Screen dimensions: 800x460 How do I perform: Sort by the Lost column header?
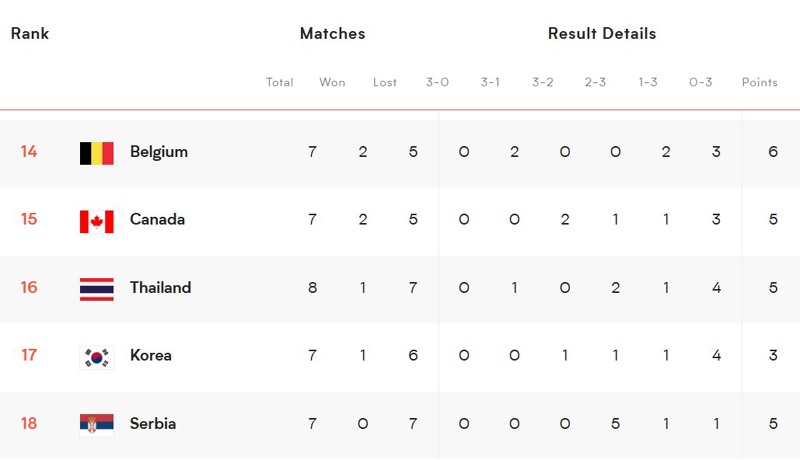point(385,82)
